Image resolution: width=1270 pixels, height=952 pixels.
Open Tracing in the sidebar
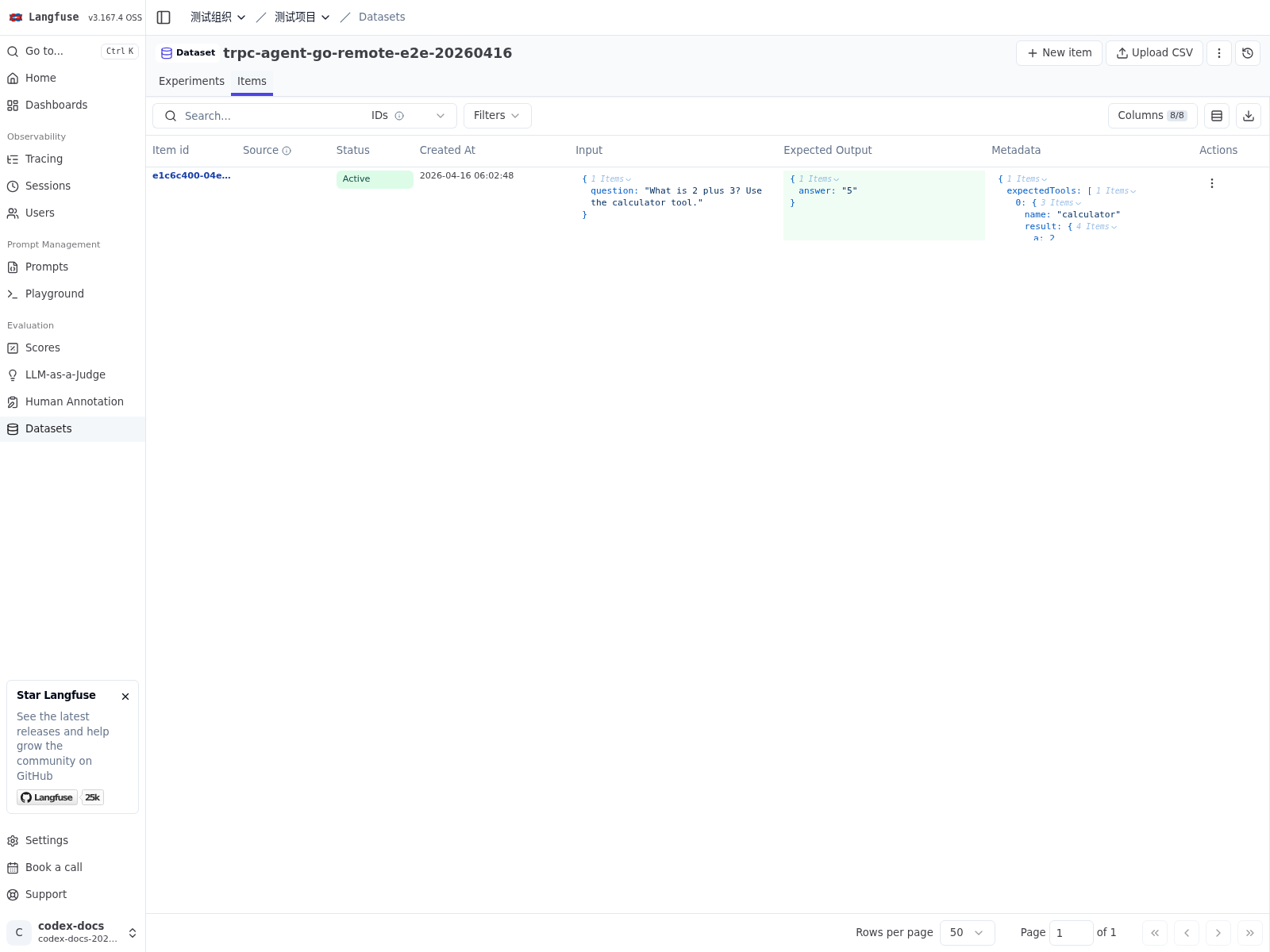pos(44,159)
